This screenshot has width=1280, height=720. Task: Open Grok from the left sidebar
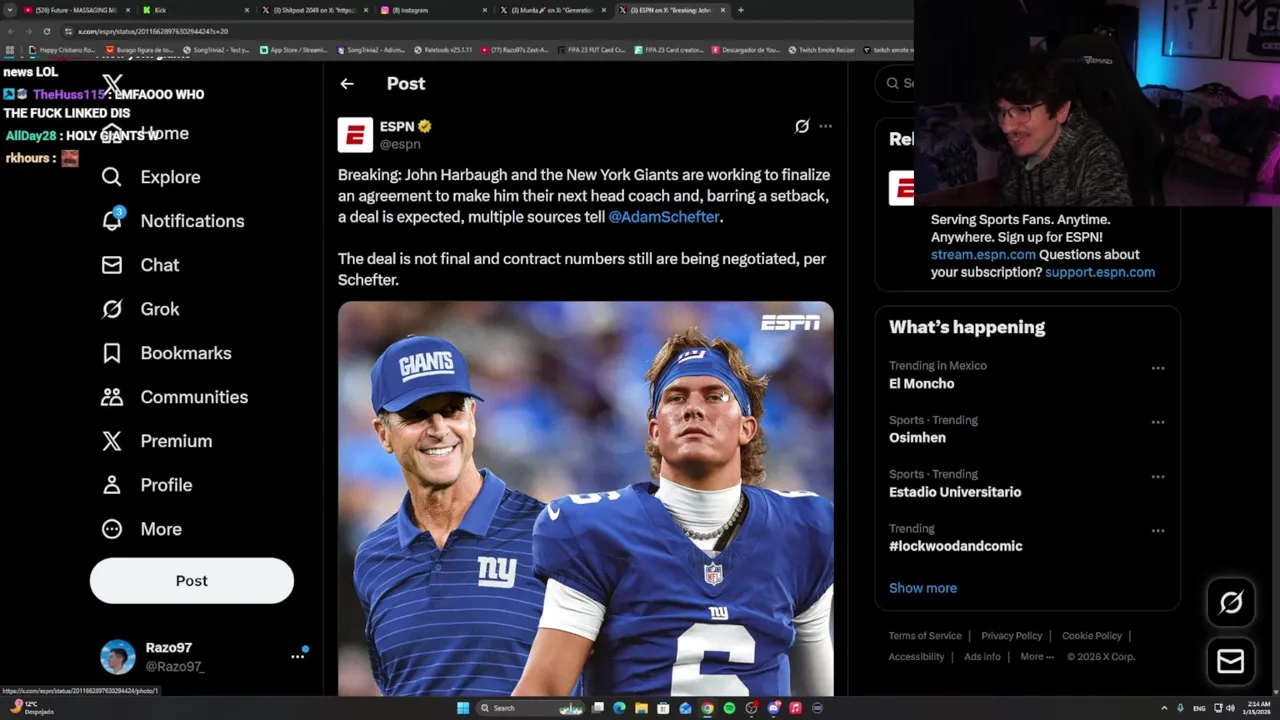140,309
